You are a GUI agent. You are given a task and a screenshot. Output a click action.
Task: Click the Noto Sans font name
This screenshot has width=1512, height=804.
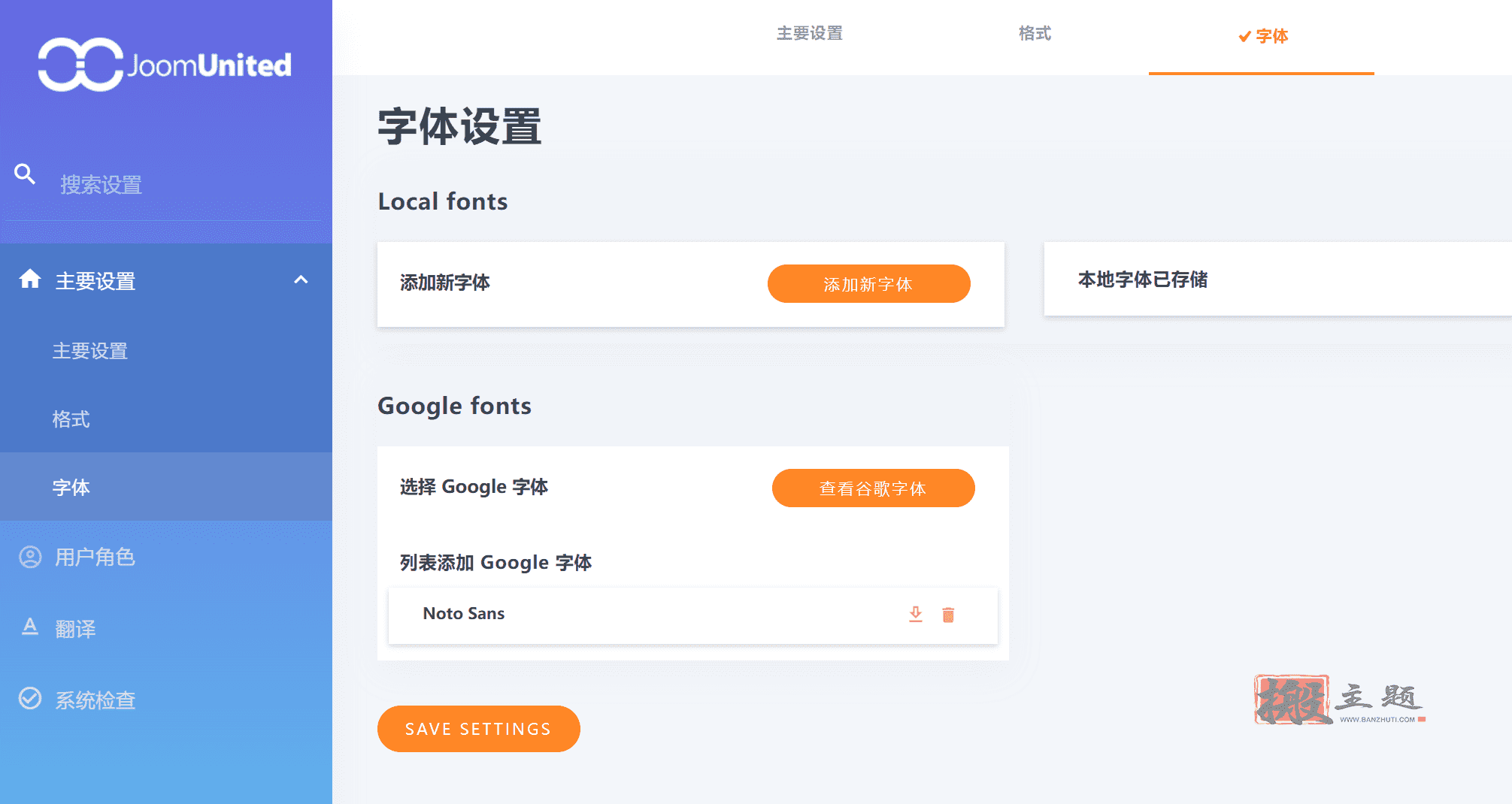point(464,613)
